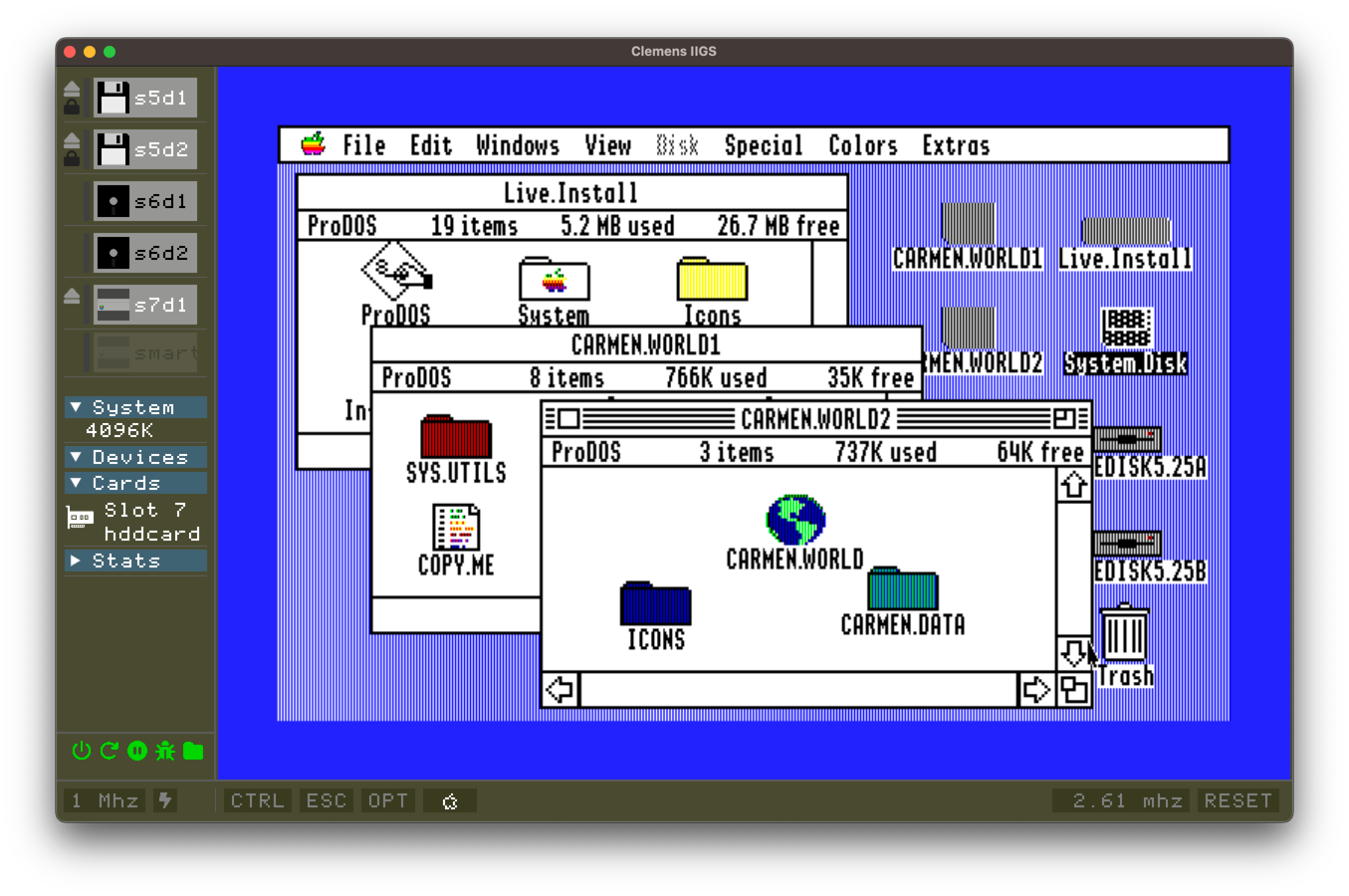Viewport: 1349px width, 896px height.
Task: Click the green power icon
Action: pyautogui.click(x=82, y=751)
